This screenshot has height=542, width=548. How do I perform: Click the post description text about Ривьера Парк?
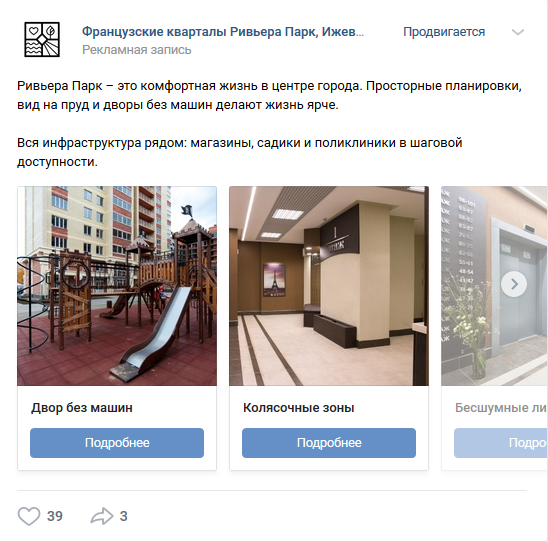point(269,124)
